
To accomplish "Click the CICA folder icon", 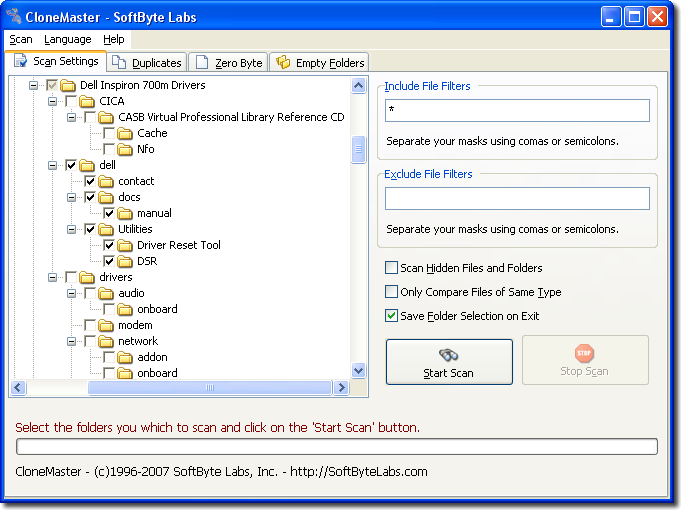I will click(x=87, y=101).
